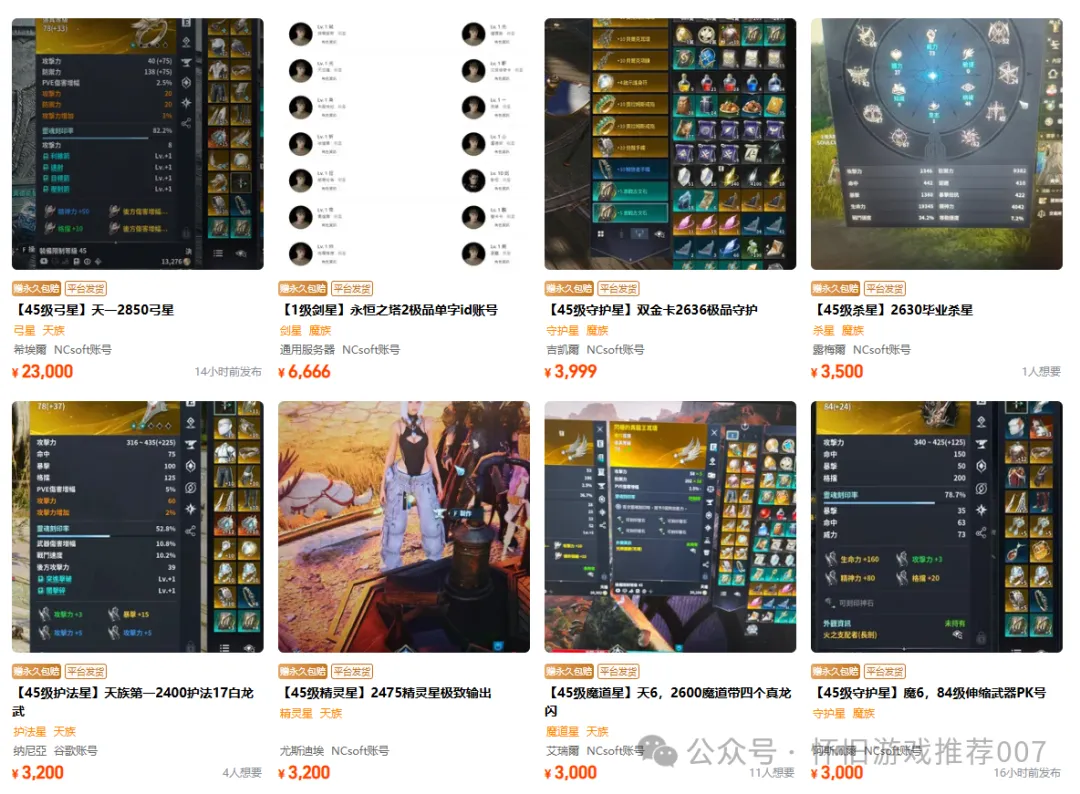Click the 赠永久包赔 badge under the 魔道星 listing

[x=569, y=671]
